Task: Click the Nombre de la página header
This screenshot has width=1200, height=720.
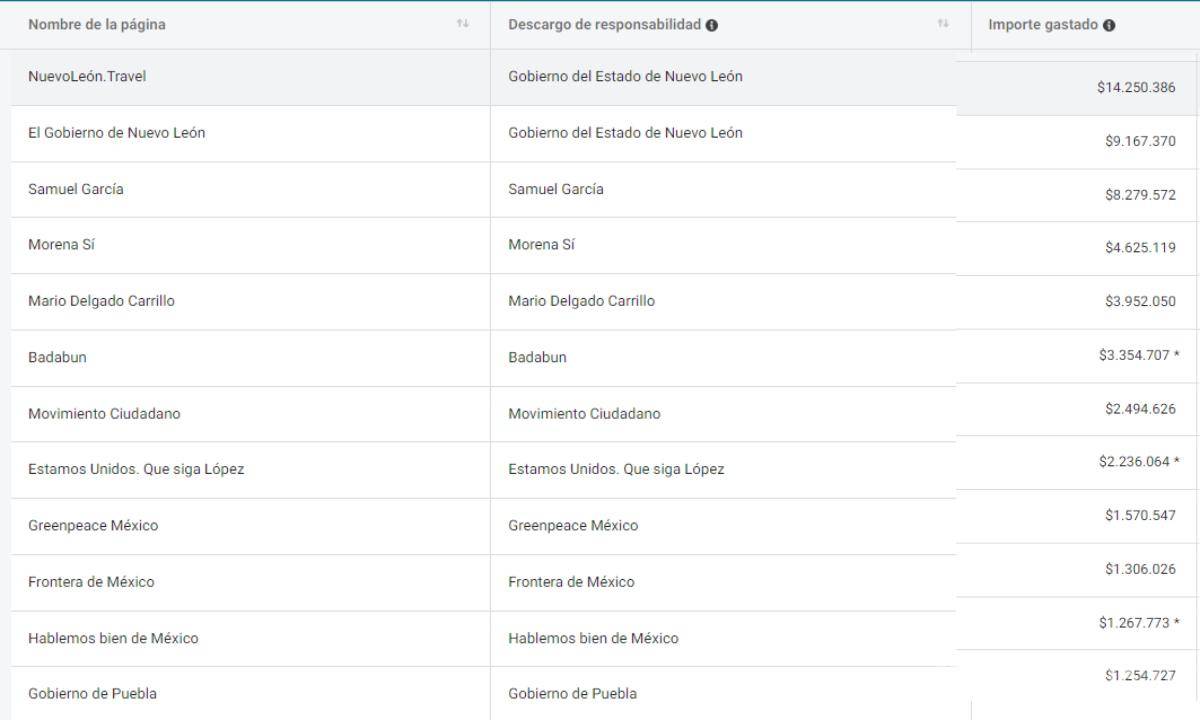Action: [x=97, y=25]
